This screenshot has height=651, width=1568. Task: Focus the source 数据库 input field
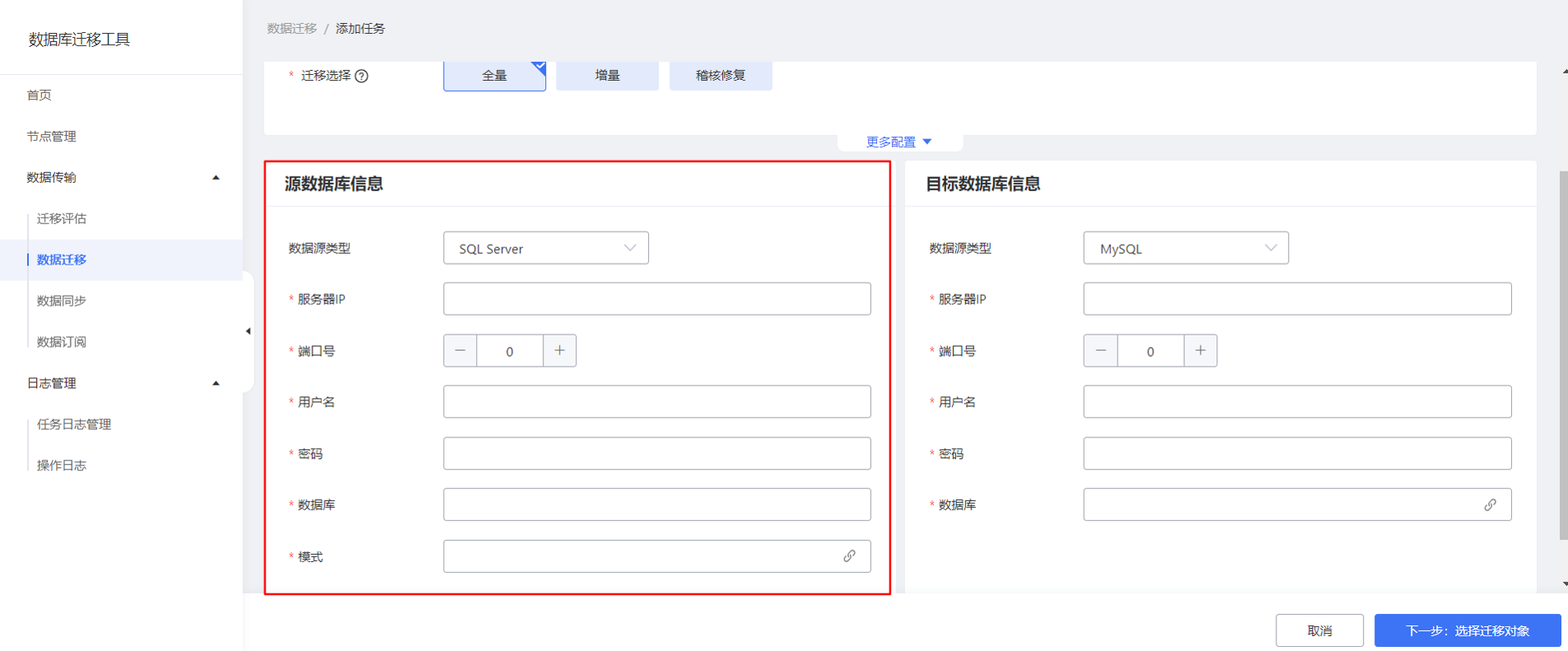(656, 504)
